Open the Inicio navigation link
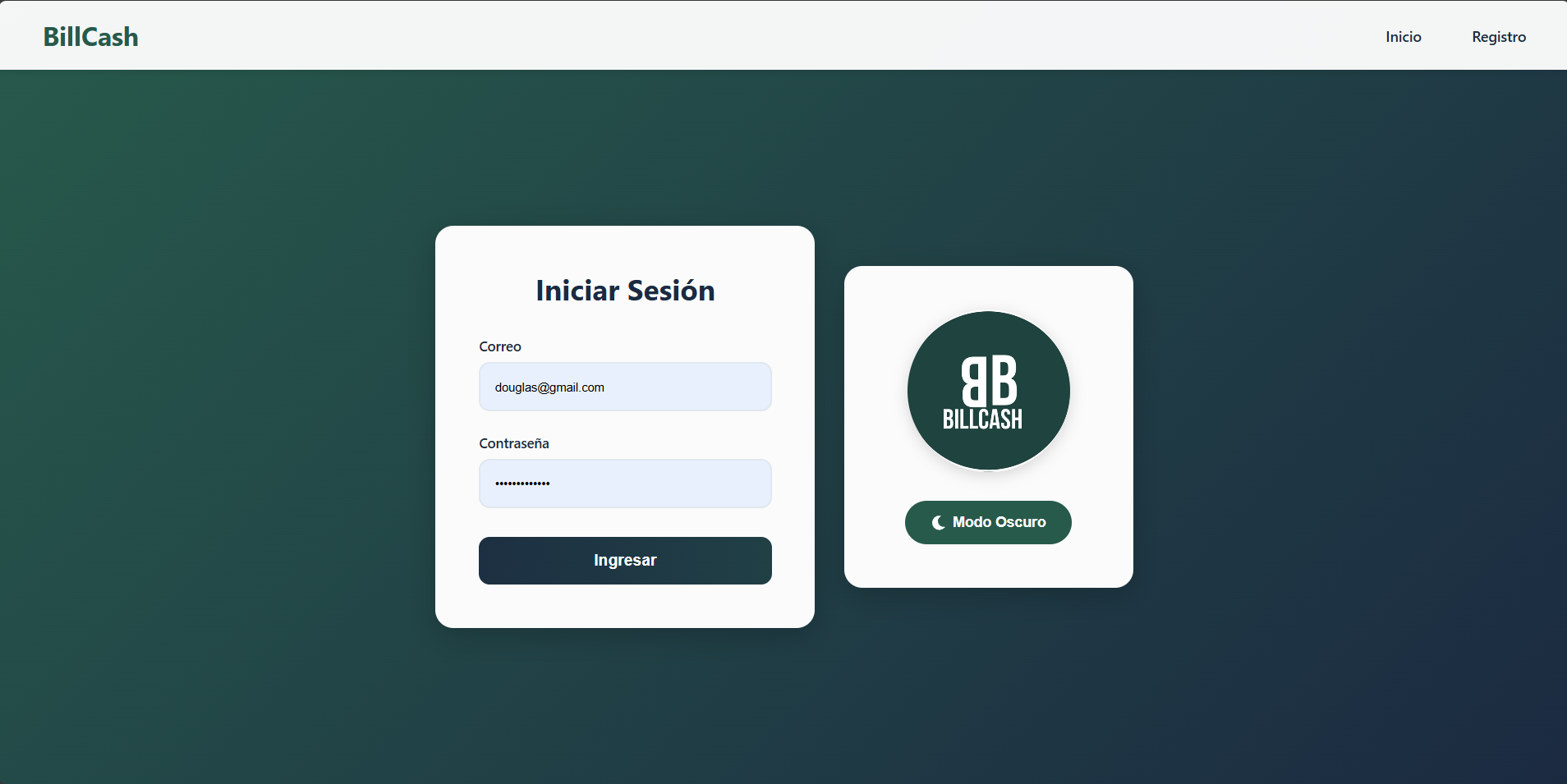1567x784 pixels. coord(1403,37)
